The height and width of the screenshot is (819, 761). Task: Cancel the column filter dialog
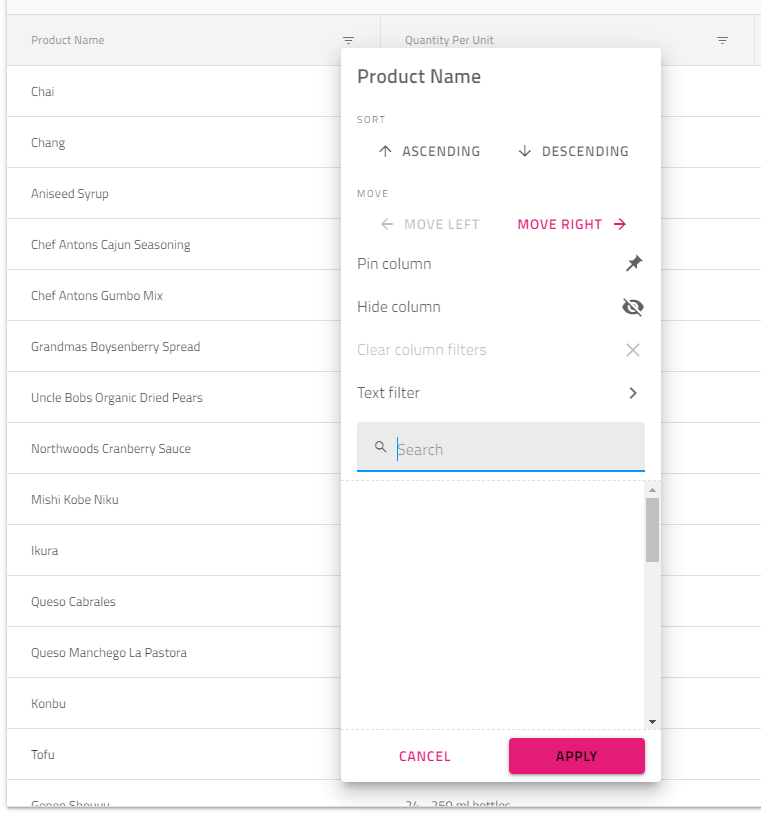click(x=425, y=756)
